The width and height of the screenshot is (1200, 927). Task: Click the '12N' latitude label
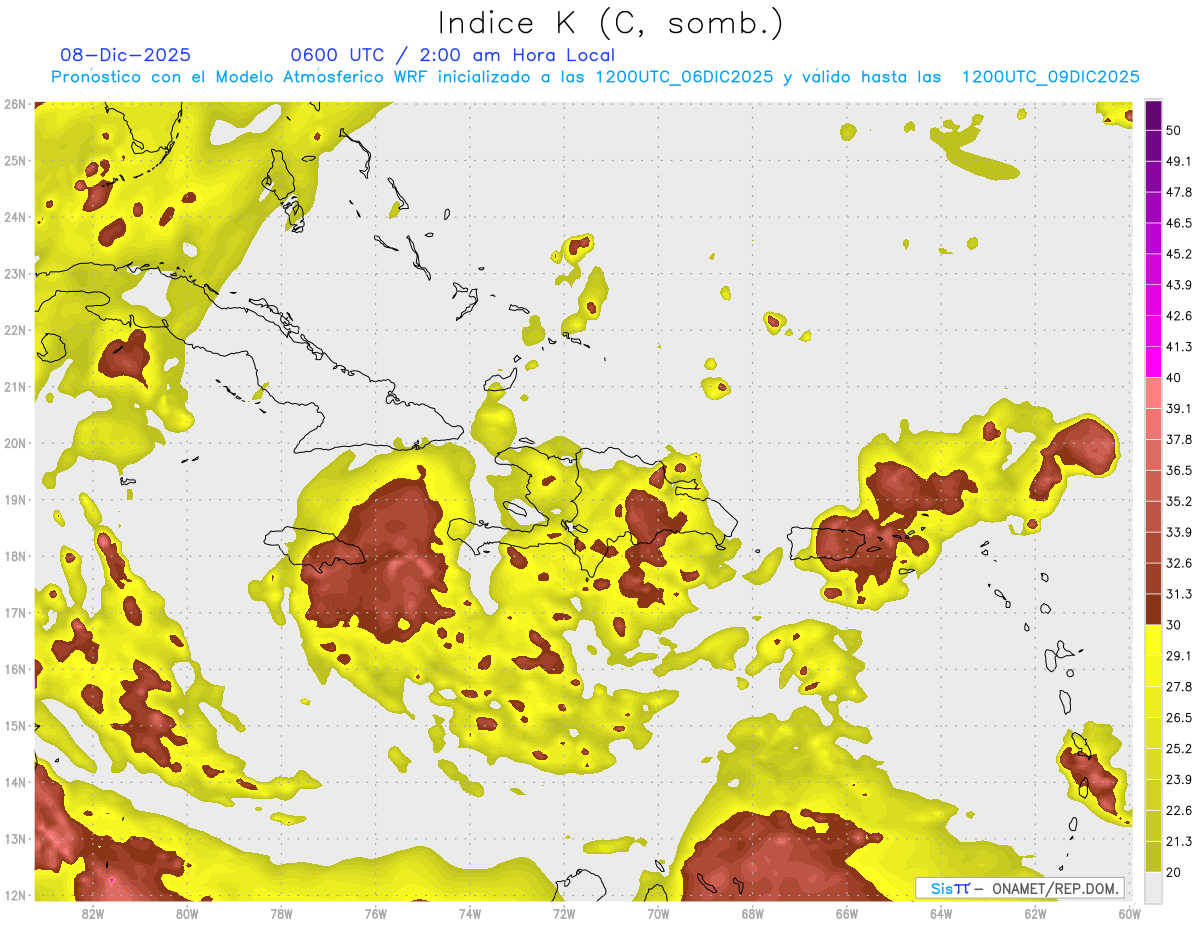14,895
